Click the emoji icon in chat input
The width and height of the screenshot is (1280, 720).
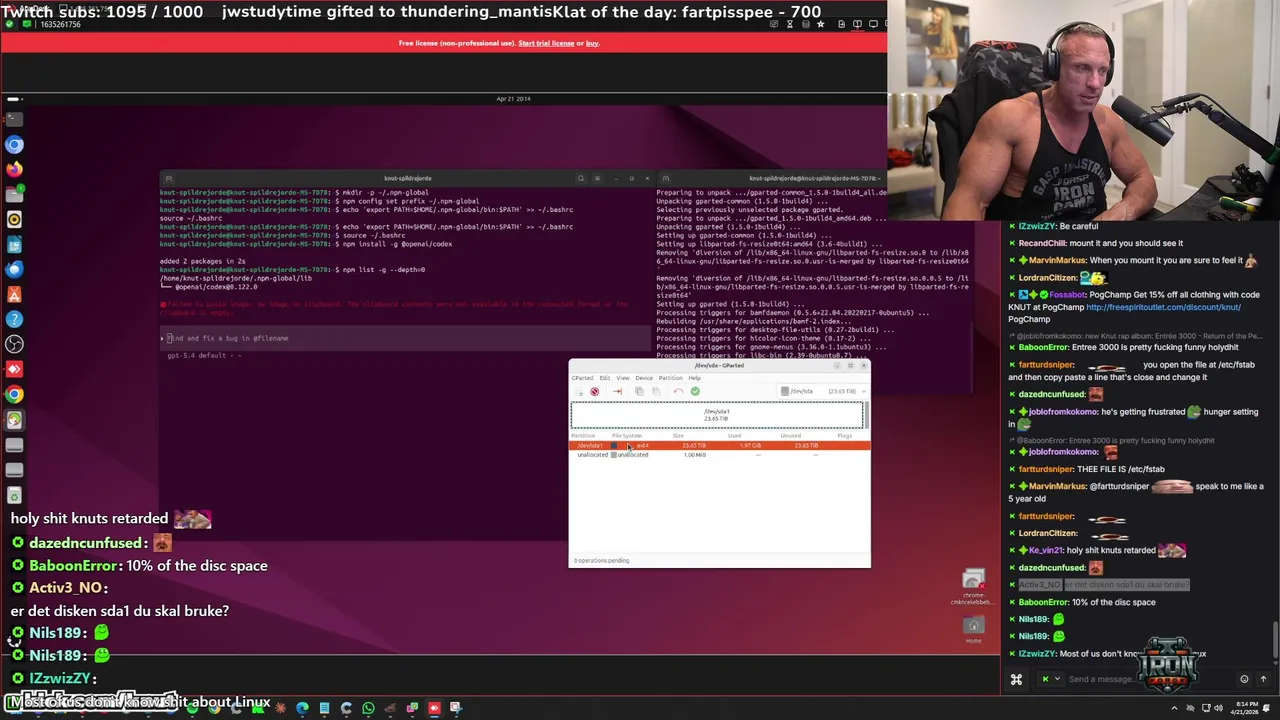pyautogui.click(x=1244, y=679)
